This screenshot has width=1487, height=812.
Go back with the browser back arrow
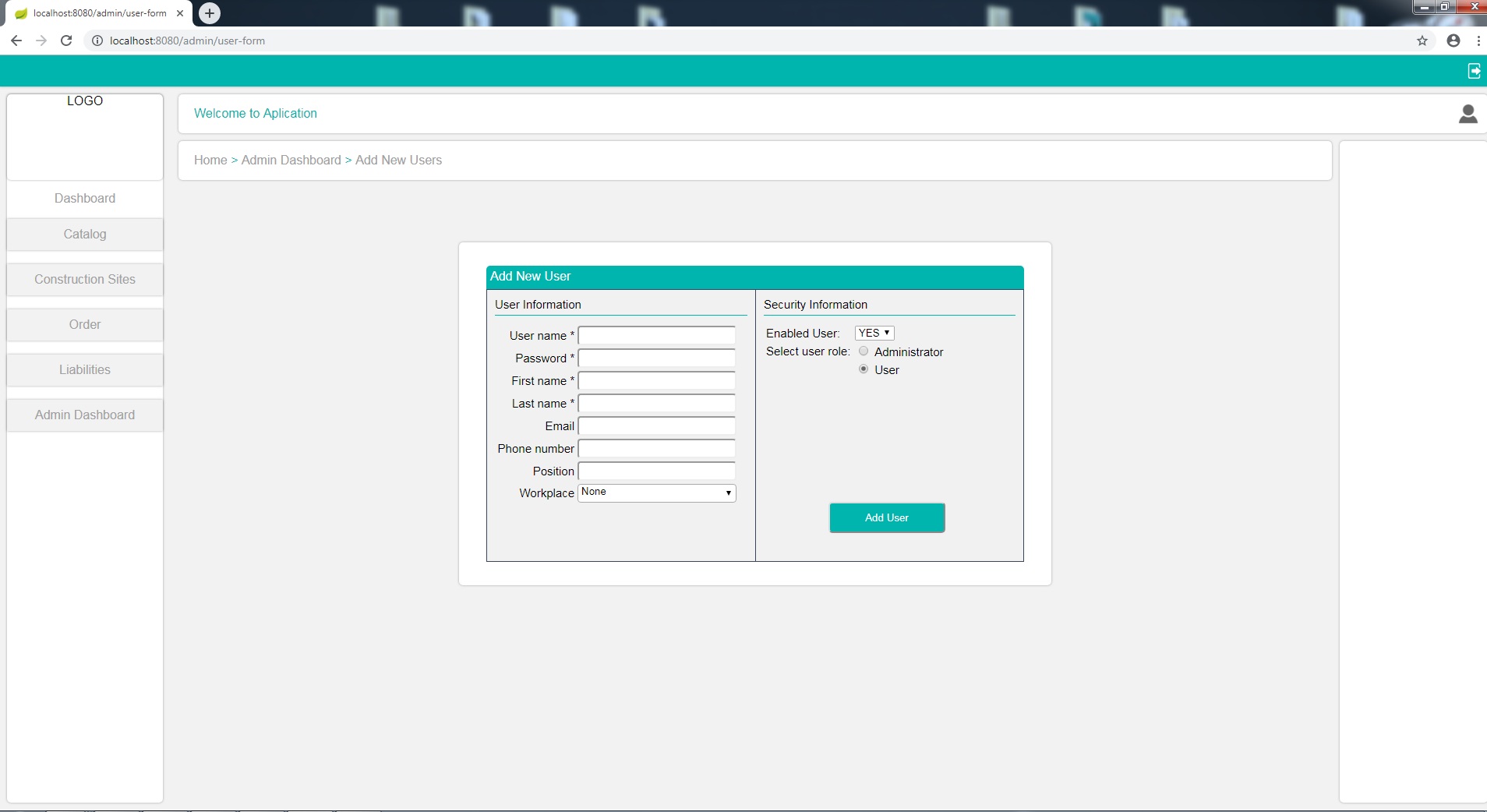point(16,41)
